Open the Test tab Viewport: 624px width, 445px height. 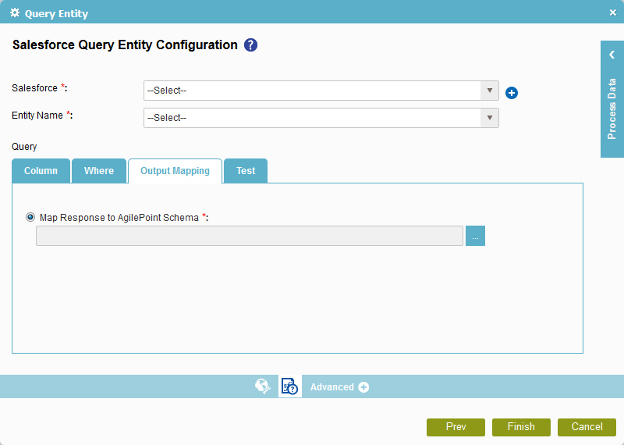[246, 171]
